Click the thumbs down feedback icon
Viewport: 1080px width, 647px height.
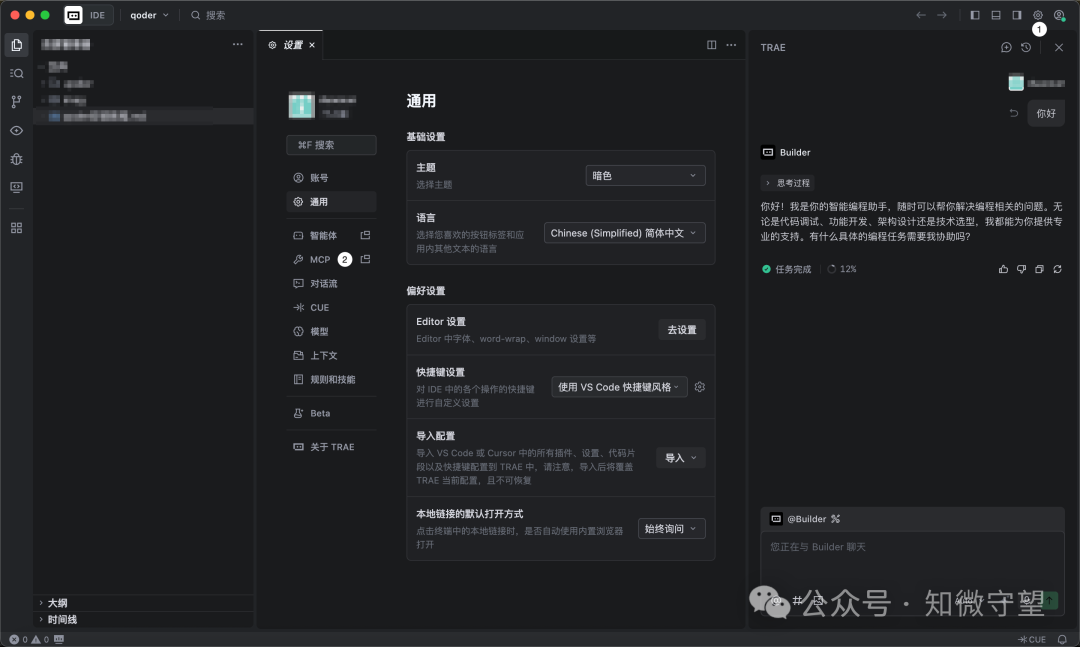point(1021,269)
